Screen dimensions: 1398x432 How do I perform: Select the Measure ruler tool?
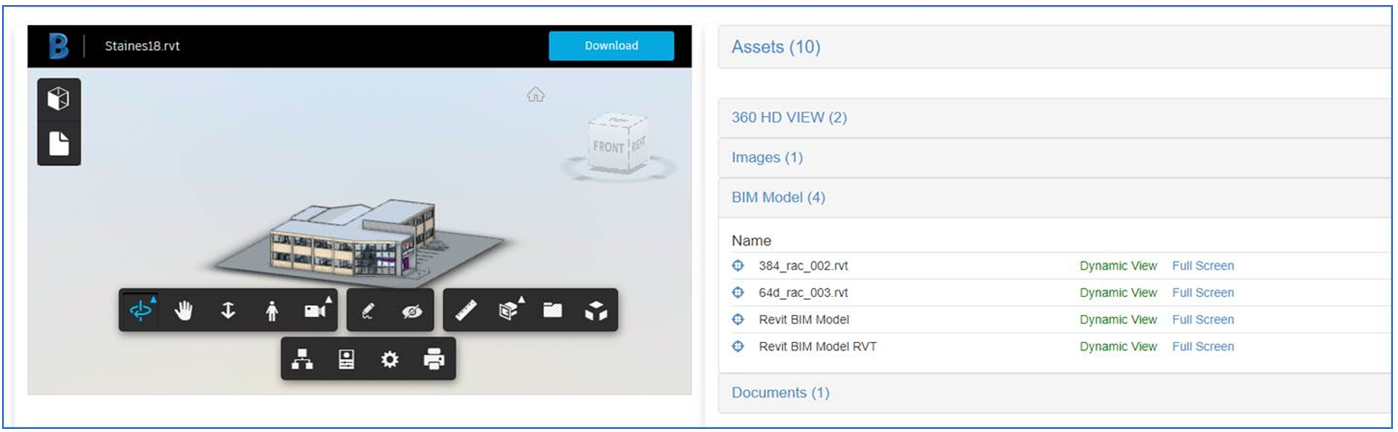(x=465, y=311)
